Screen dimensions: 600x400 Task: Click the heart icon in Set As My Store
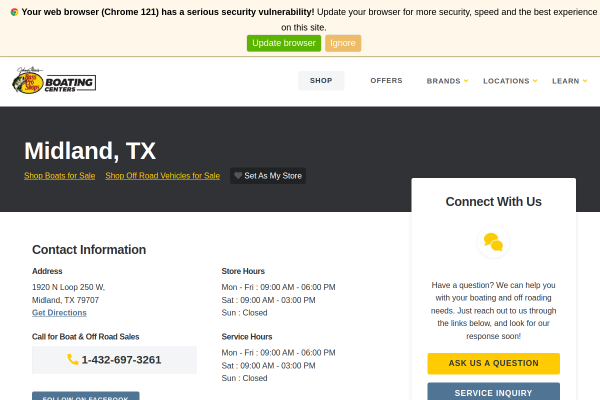[238, 176]
